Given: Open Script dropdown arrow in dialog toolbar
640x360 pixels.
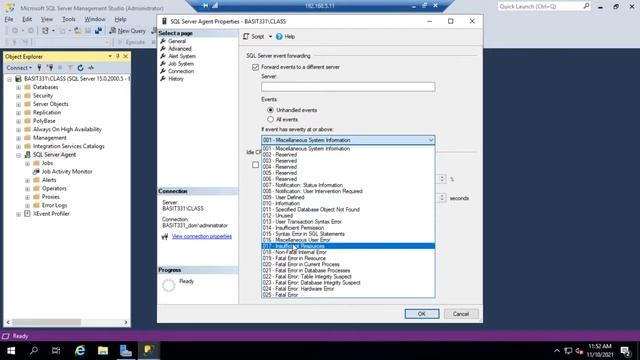Looking at the screenshot, I should pyautogui.click(x=270, y=37).
